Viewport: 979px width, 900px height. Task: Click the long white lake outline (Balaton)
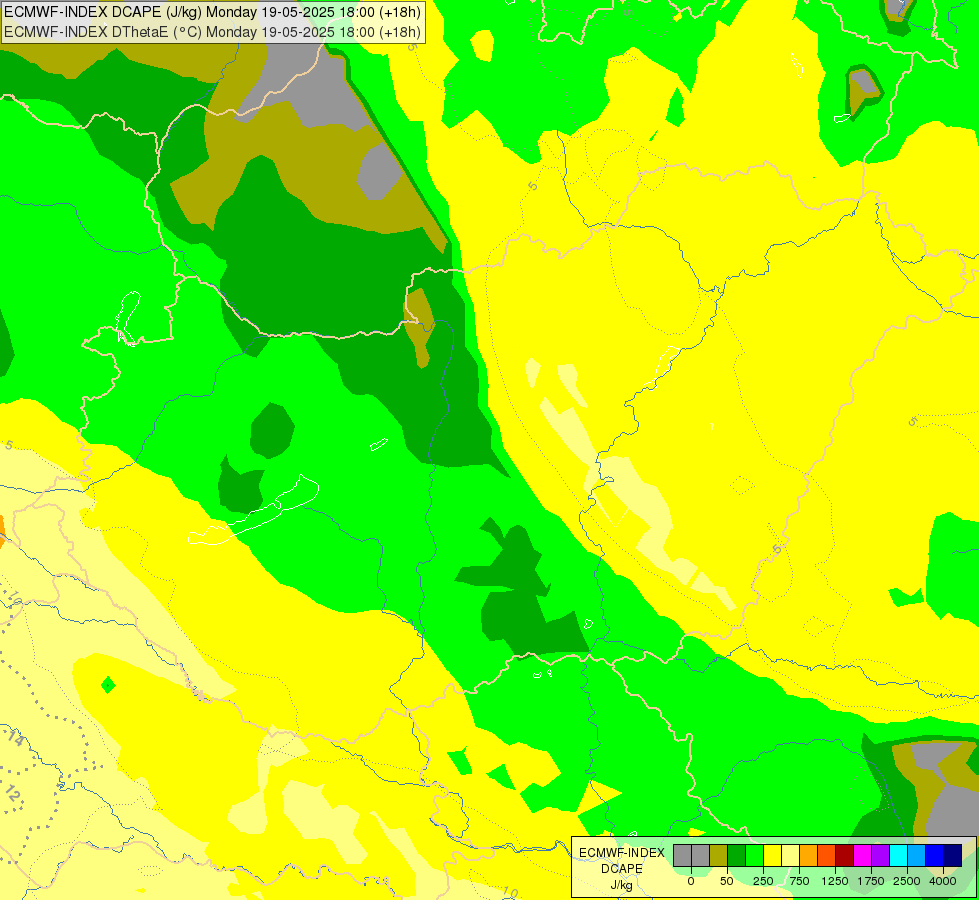(253, 511)
